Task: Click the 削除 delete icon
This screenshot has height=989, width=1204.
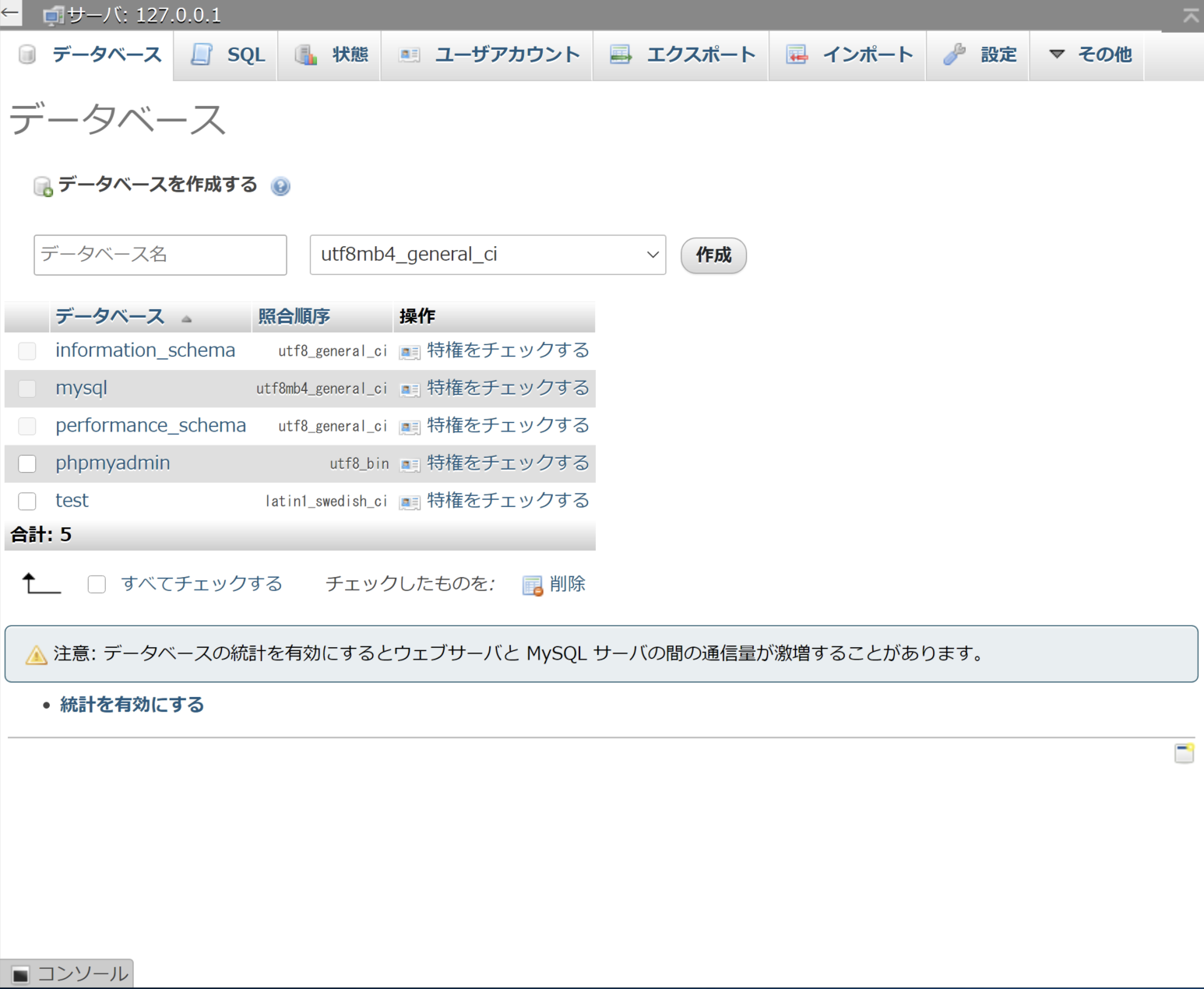Action: (533, 586)
